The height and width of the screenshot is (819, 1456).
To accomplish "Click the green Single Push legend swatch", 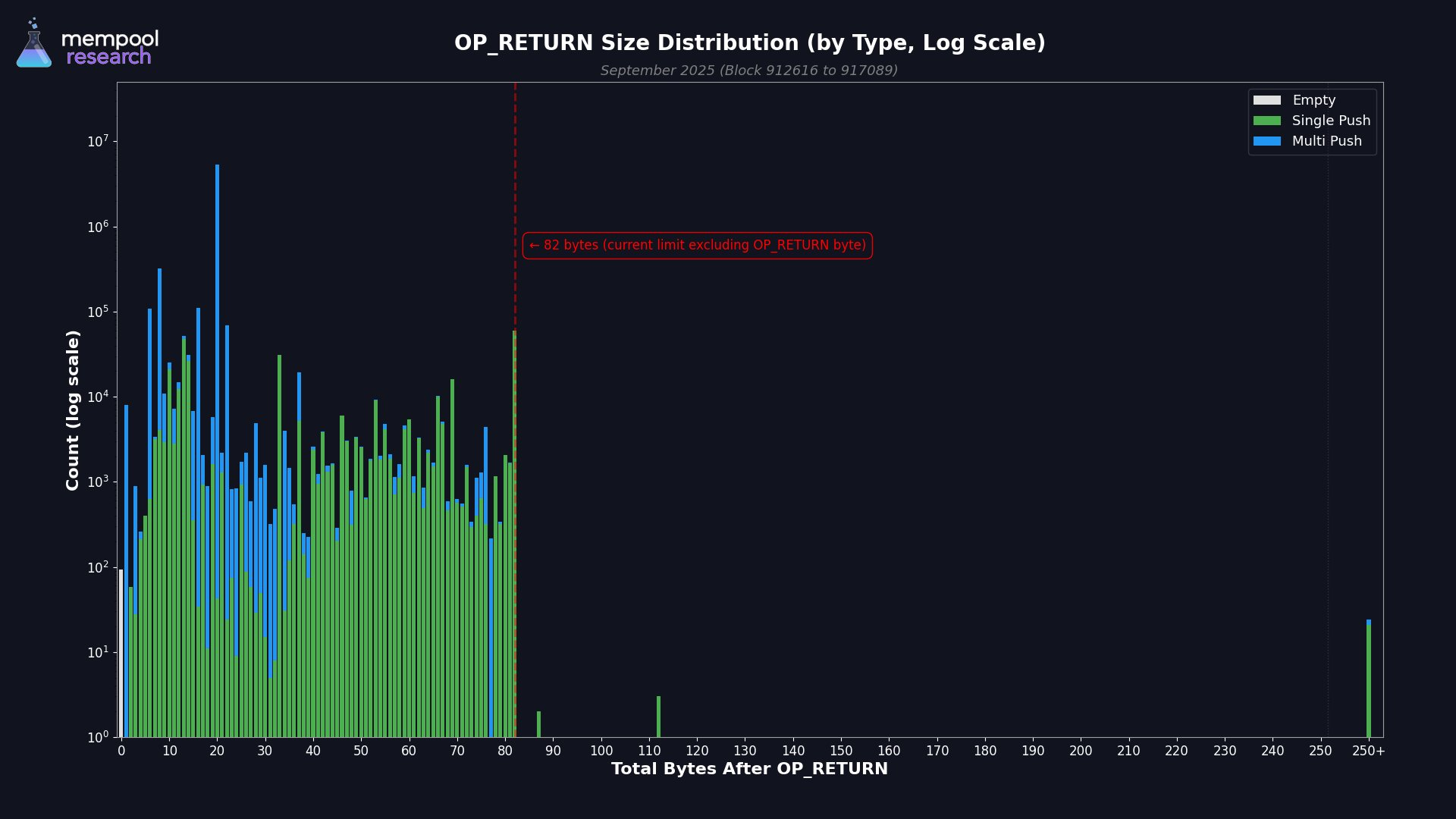I will pyautogui.click(x=1266, y=121).
